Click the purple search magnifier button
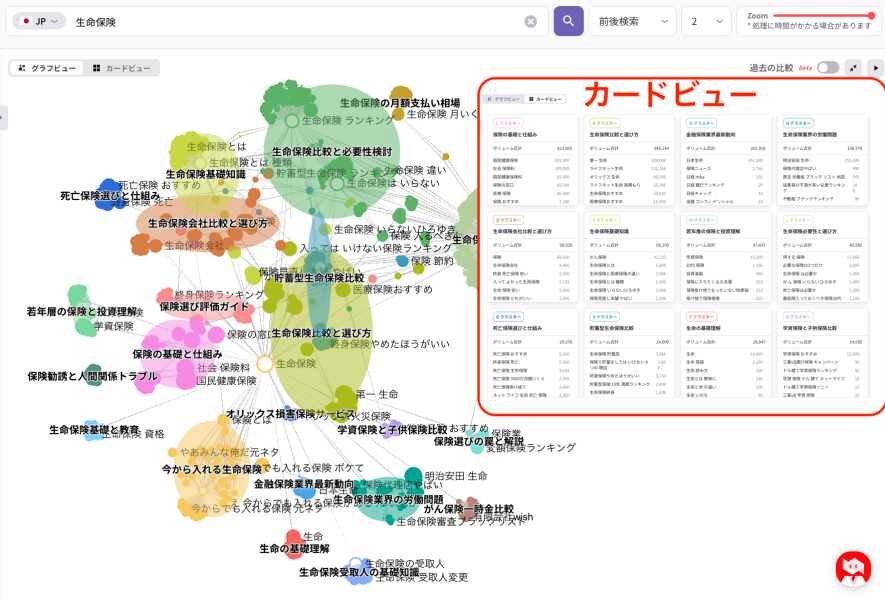The height and width of the screenshot is (600, 885). coord(568,21)
